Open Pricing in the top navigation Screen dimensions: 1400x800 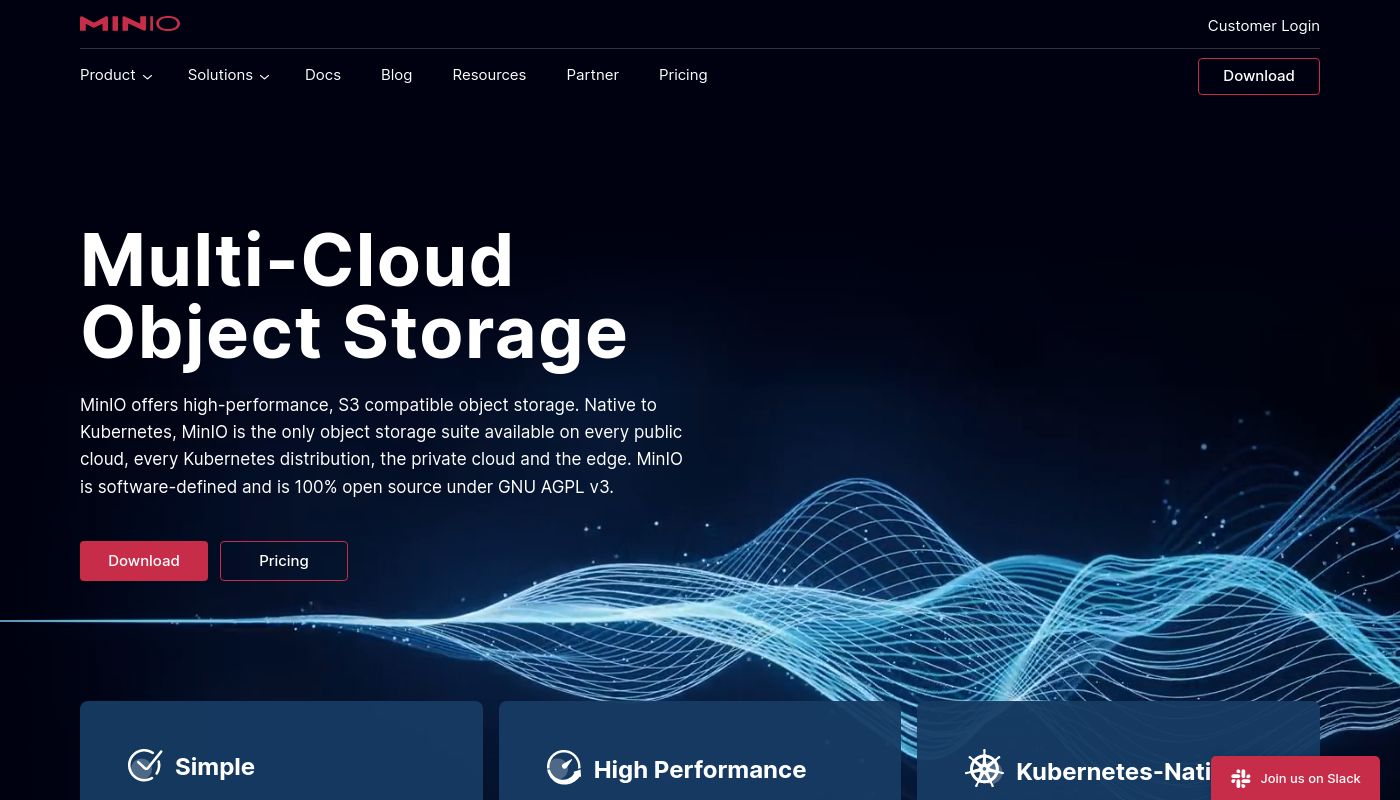[683, 75]
